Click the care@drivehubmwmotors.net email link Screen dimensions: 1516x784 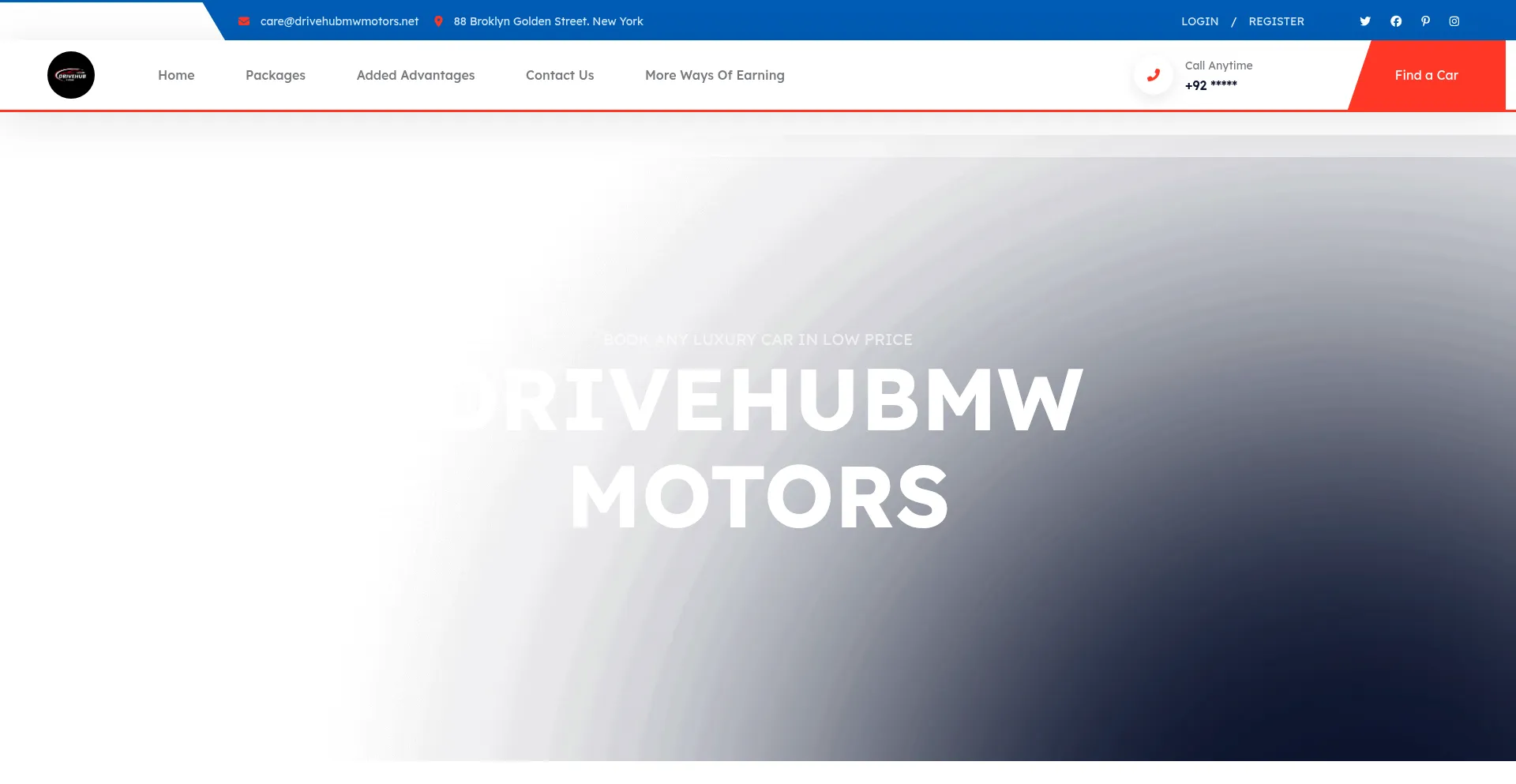(x=340, y=21)
